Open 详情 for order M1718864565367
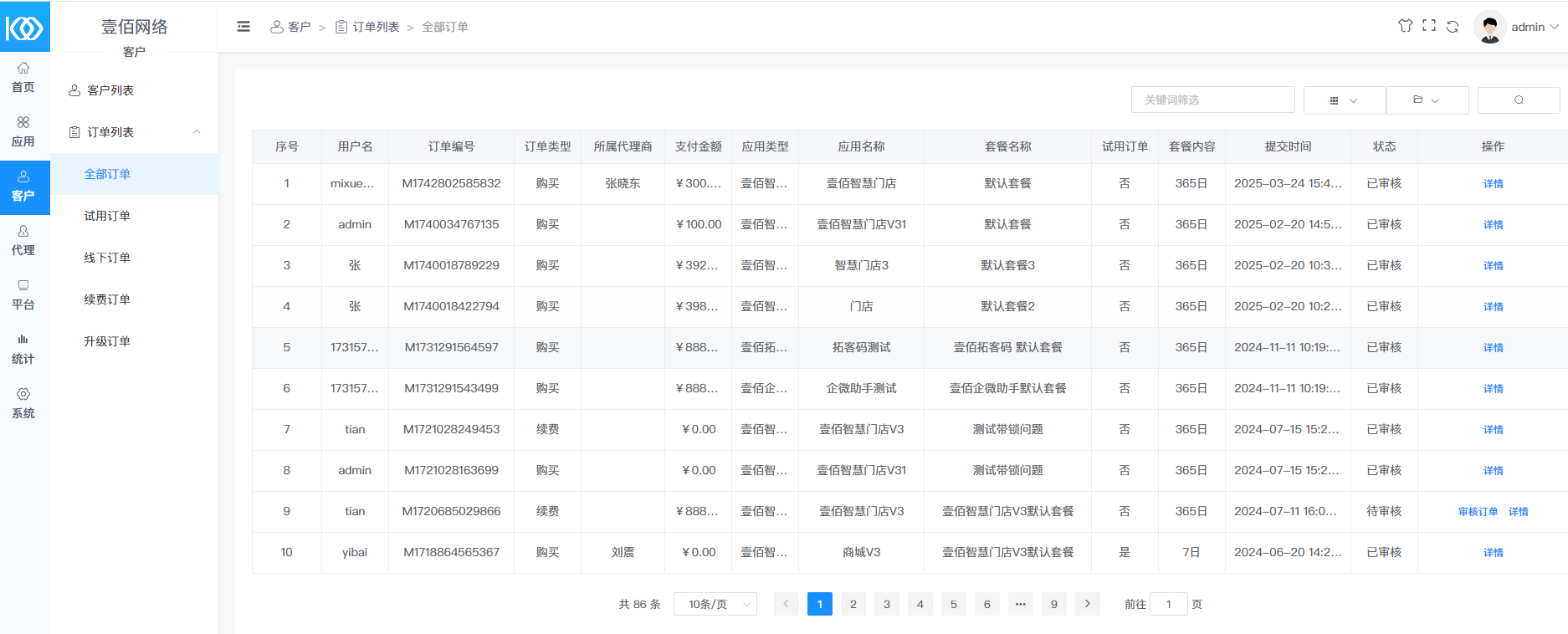The image size is (1568, 634). click(1494, 553)
